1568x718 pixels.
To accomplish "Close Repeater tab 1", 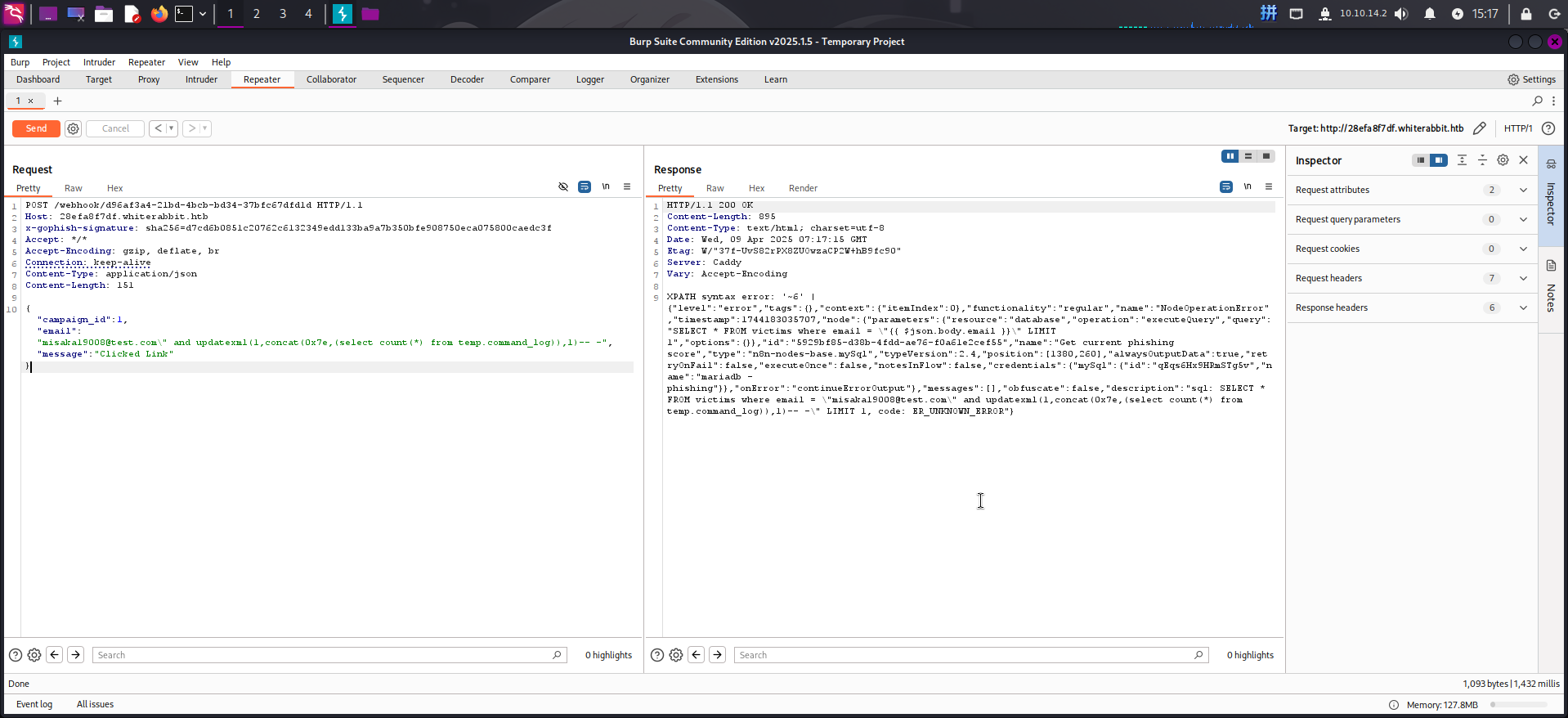I will click(31, 101).
